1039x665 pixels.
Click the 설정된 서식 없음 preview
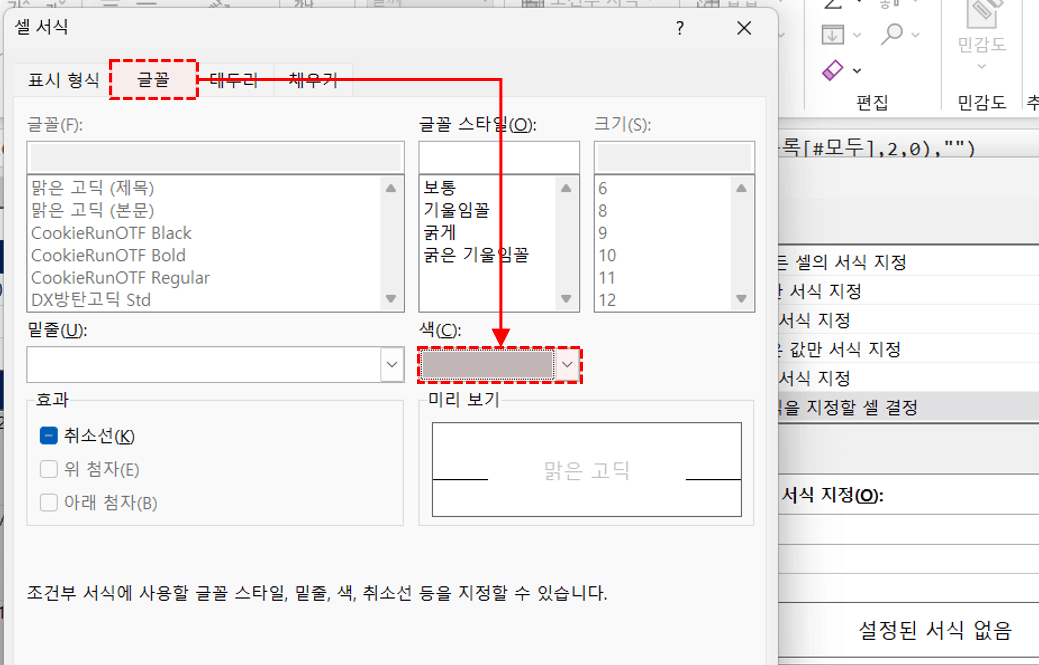[934, 630]
